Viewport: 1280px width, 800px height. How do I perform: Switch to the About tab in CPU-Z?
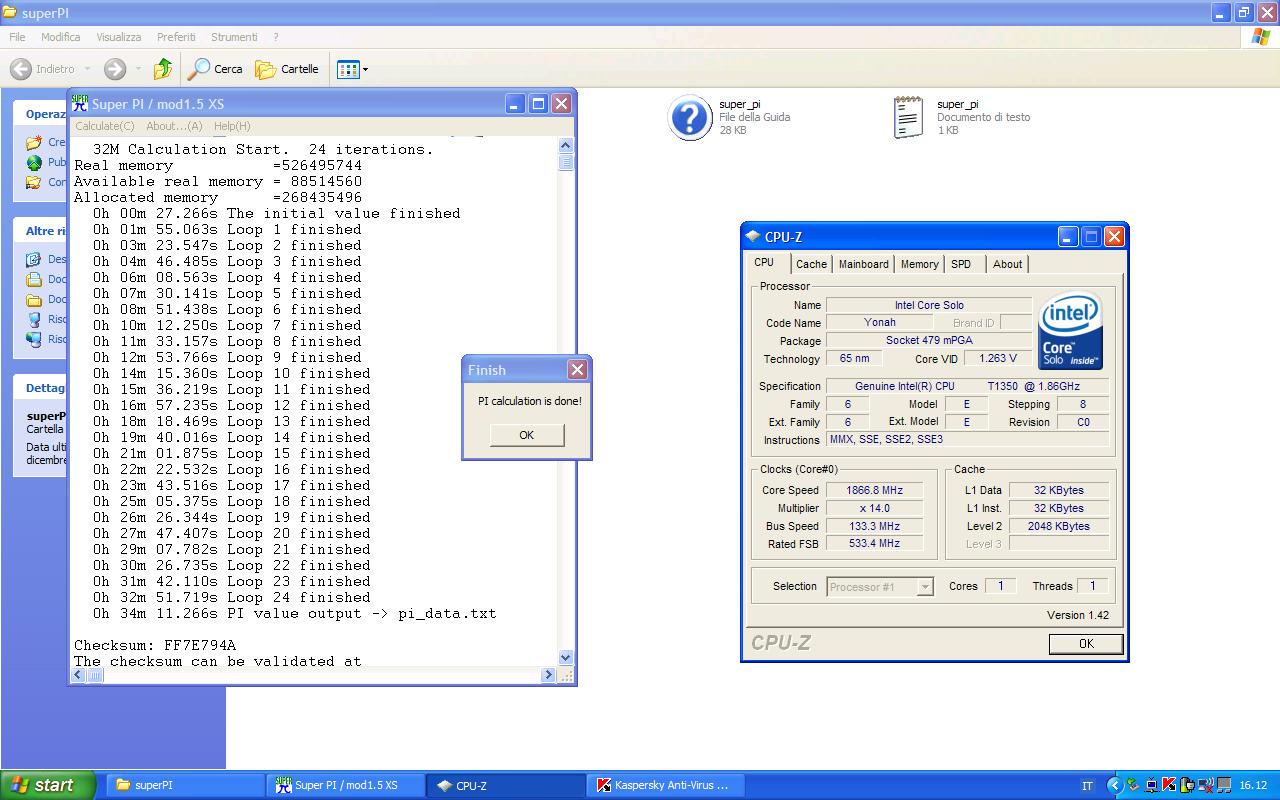(x=1007, y=264)
